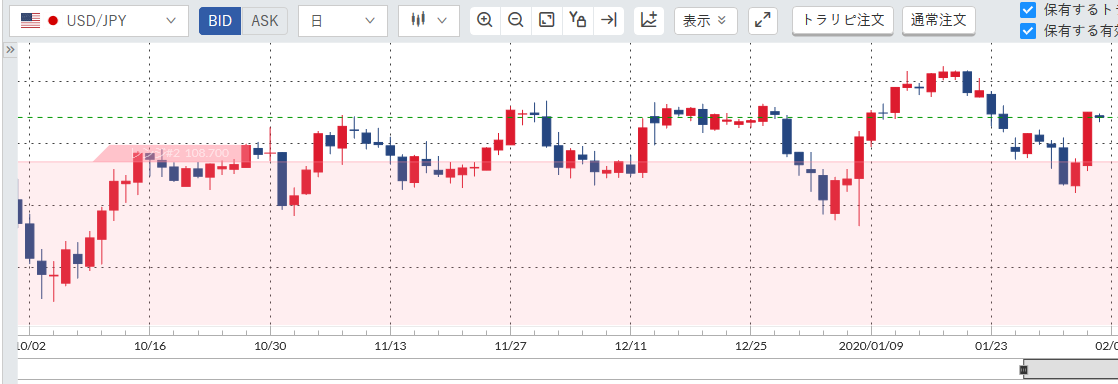This screenshot has width=1118, height=384.
Task: Click the 2020/01/09 date label
Action: click(x=871, y=346)
